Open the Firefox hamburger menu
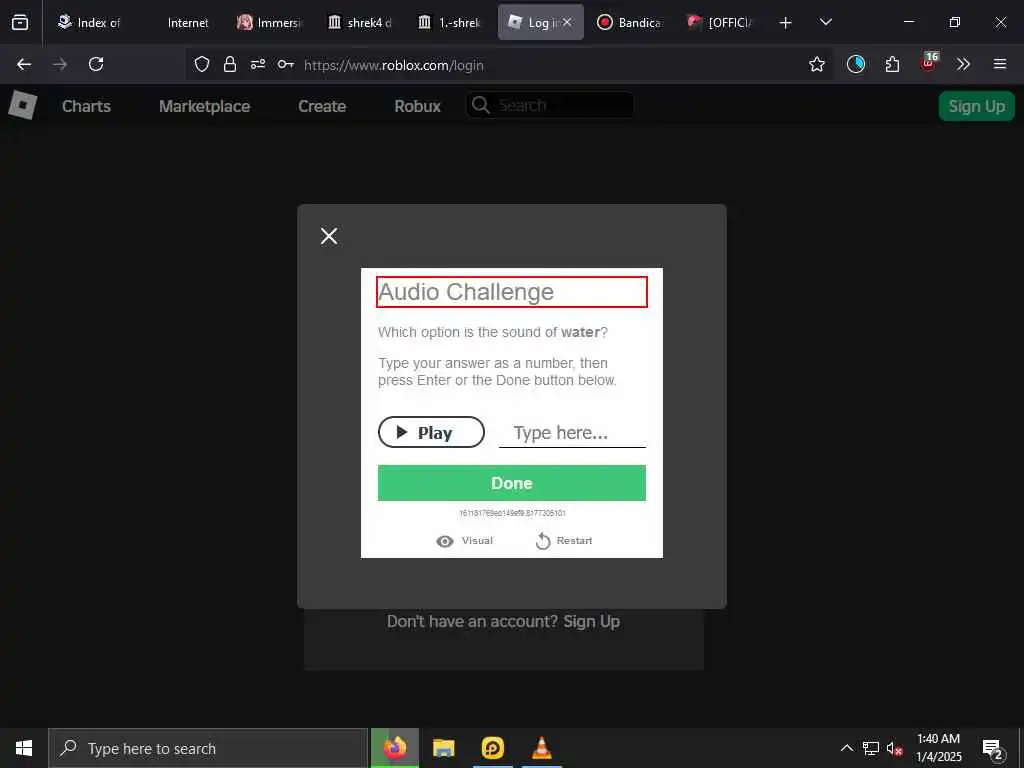 (x=1000, y=64)
